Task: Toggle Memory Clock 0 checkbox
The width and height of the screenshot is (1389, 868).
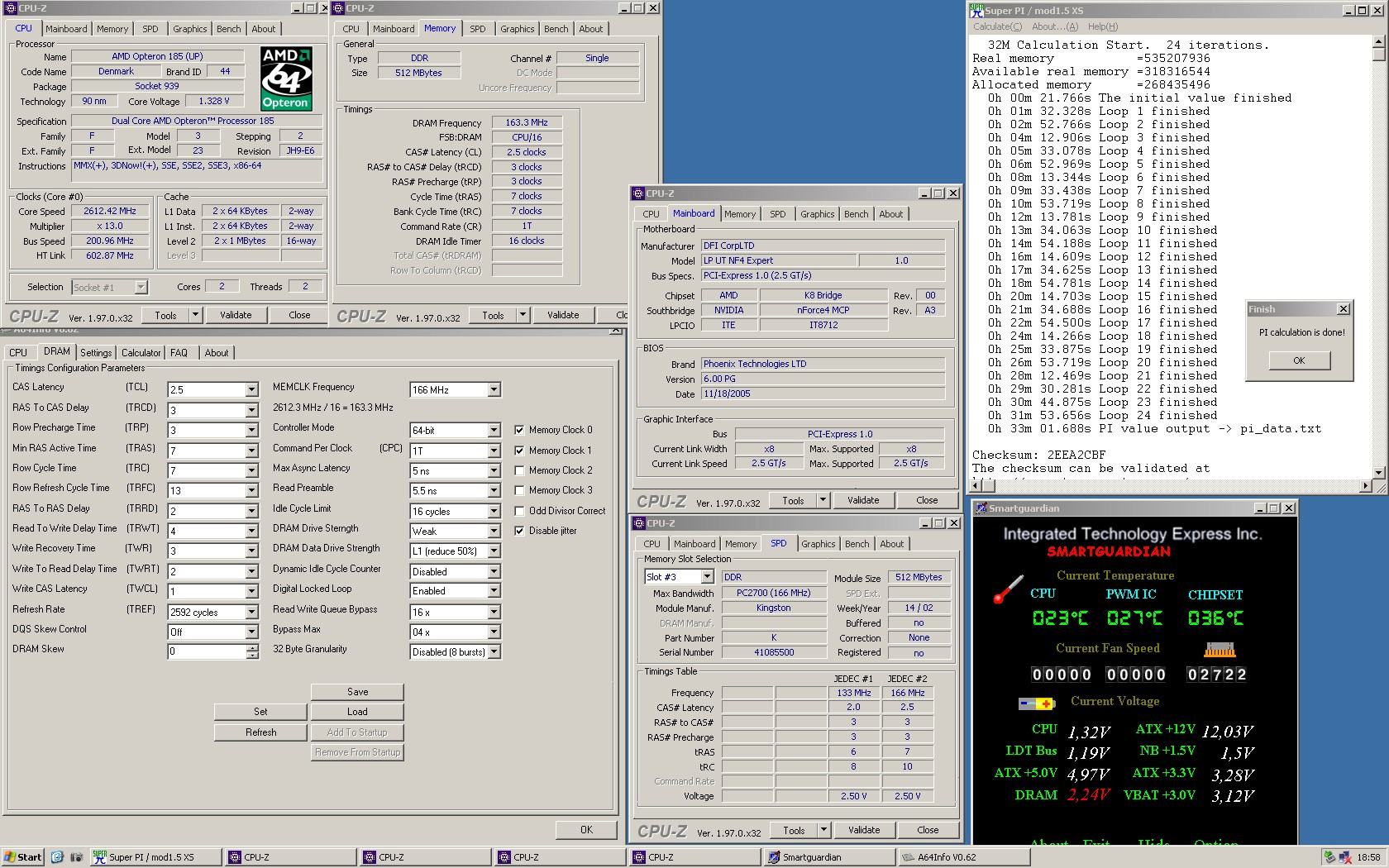Action: click(519, 430)
